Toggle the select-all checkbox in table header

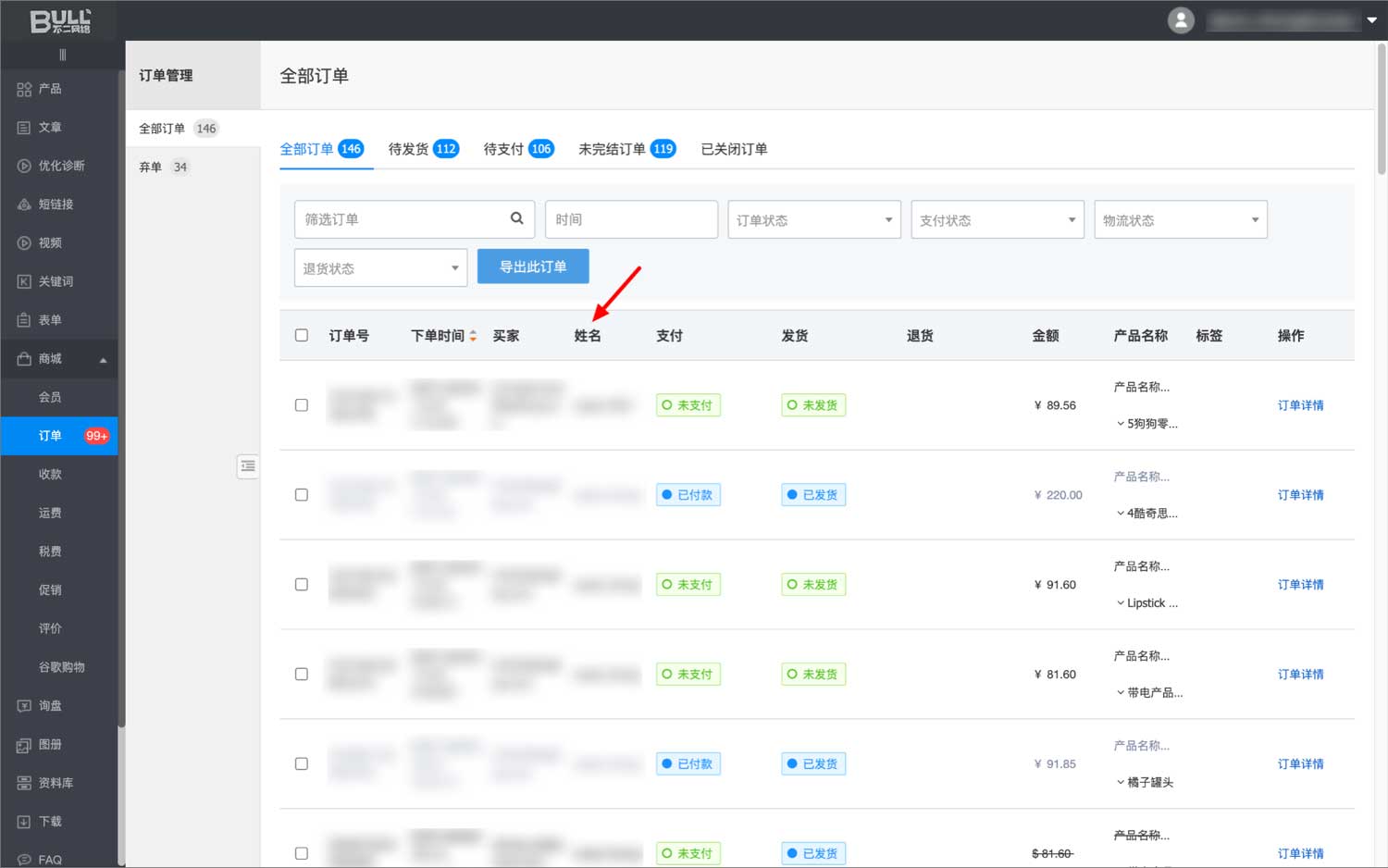click(302, 335)
